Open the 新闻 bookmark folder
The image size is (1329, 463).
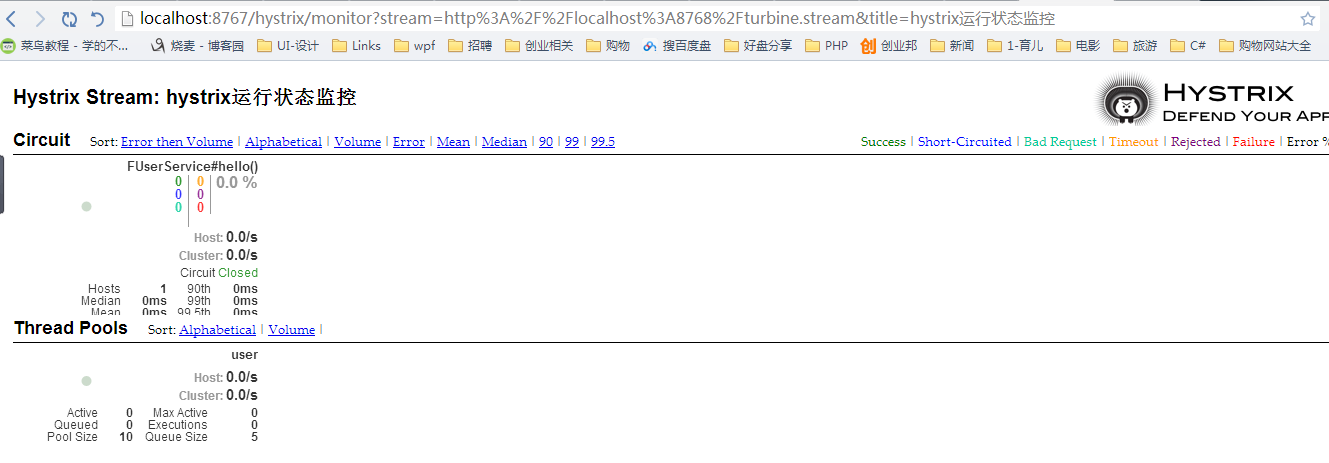coord(952,45)
